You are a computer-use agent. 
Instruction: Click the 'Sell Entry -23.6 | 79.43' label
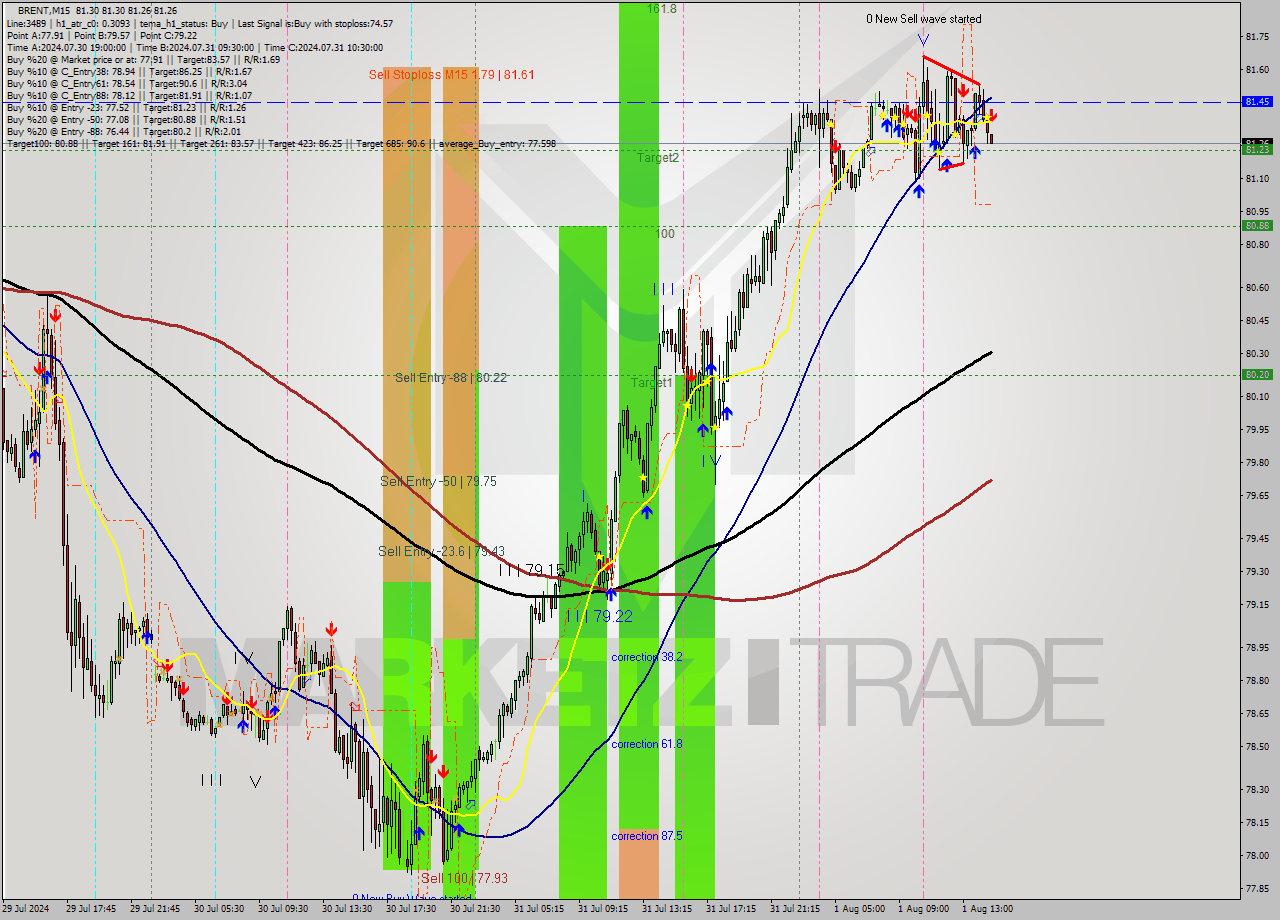[x=441, y=552]
